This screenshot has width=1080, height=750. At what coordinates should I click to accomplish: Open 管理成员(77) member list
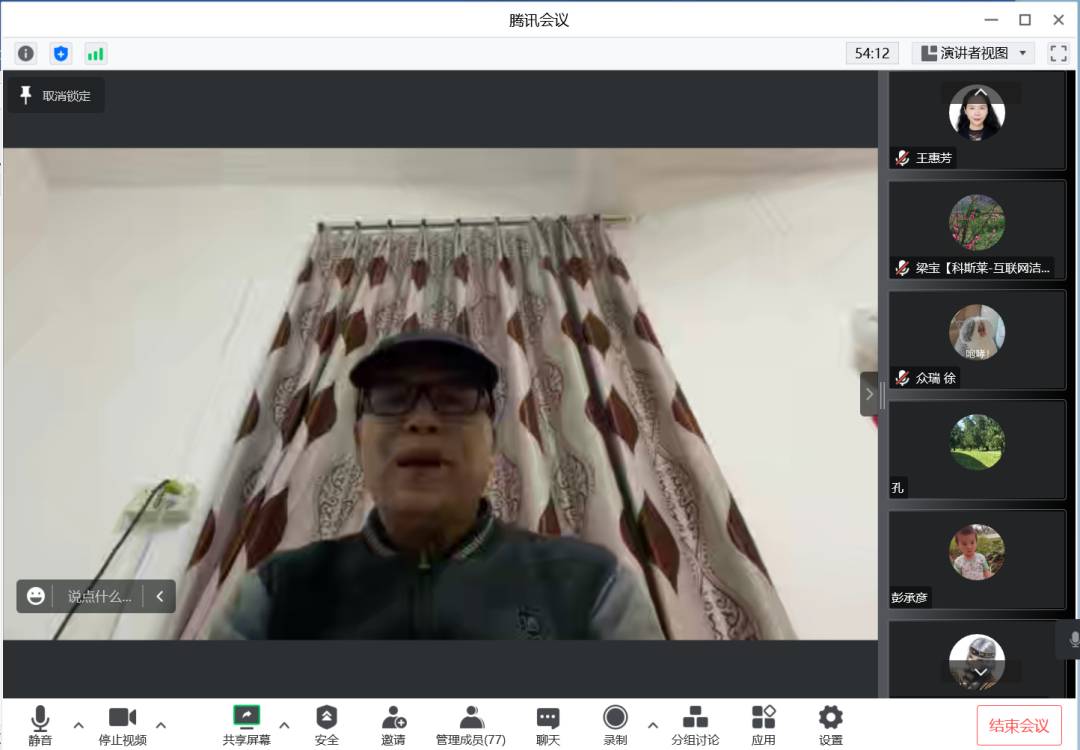[x=471, y=725]
